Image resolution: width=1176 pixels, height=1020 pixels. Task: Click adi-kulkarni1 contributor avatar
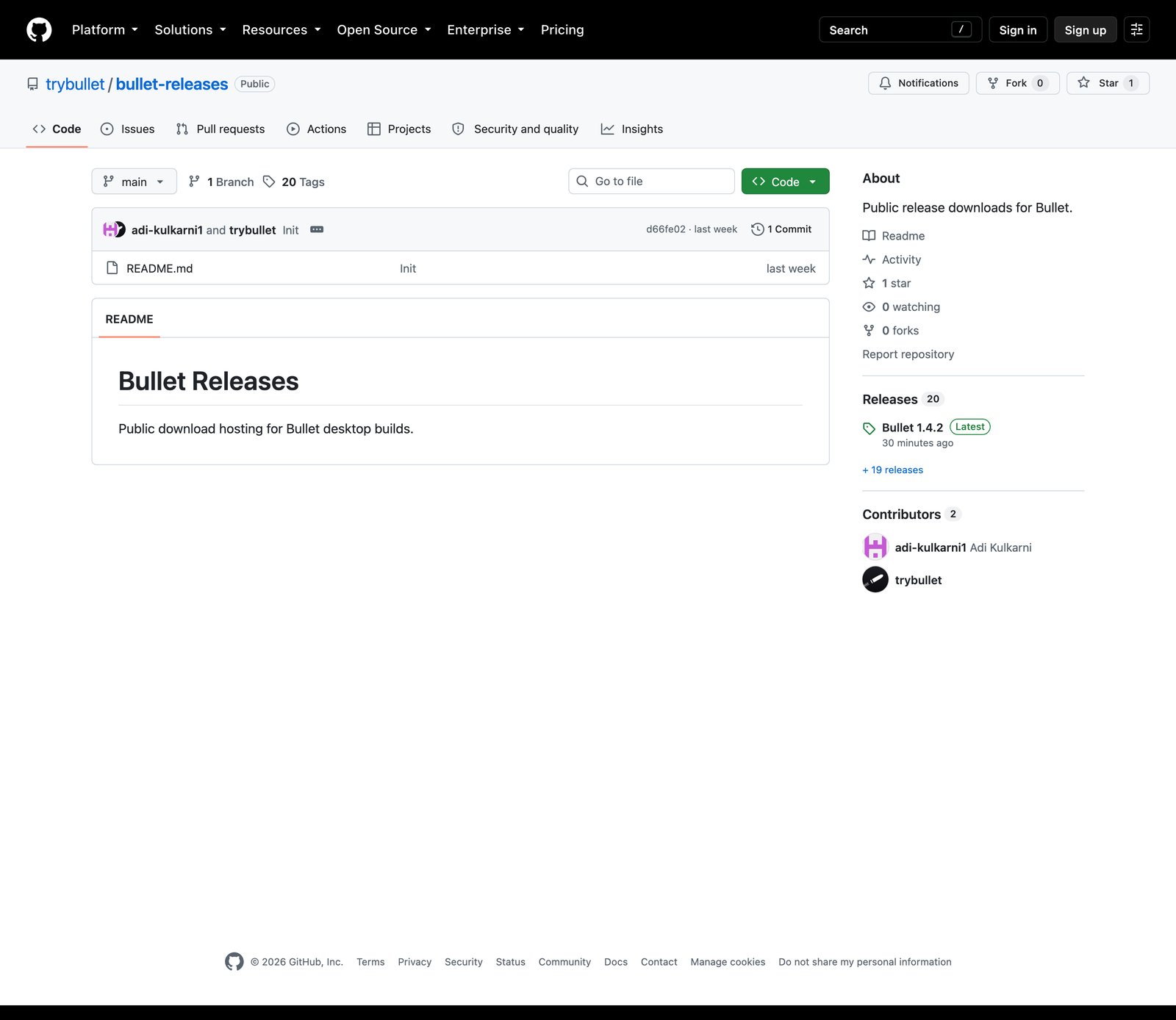875,547
